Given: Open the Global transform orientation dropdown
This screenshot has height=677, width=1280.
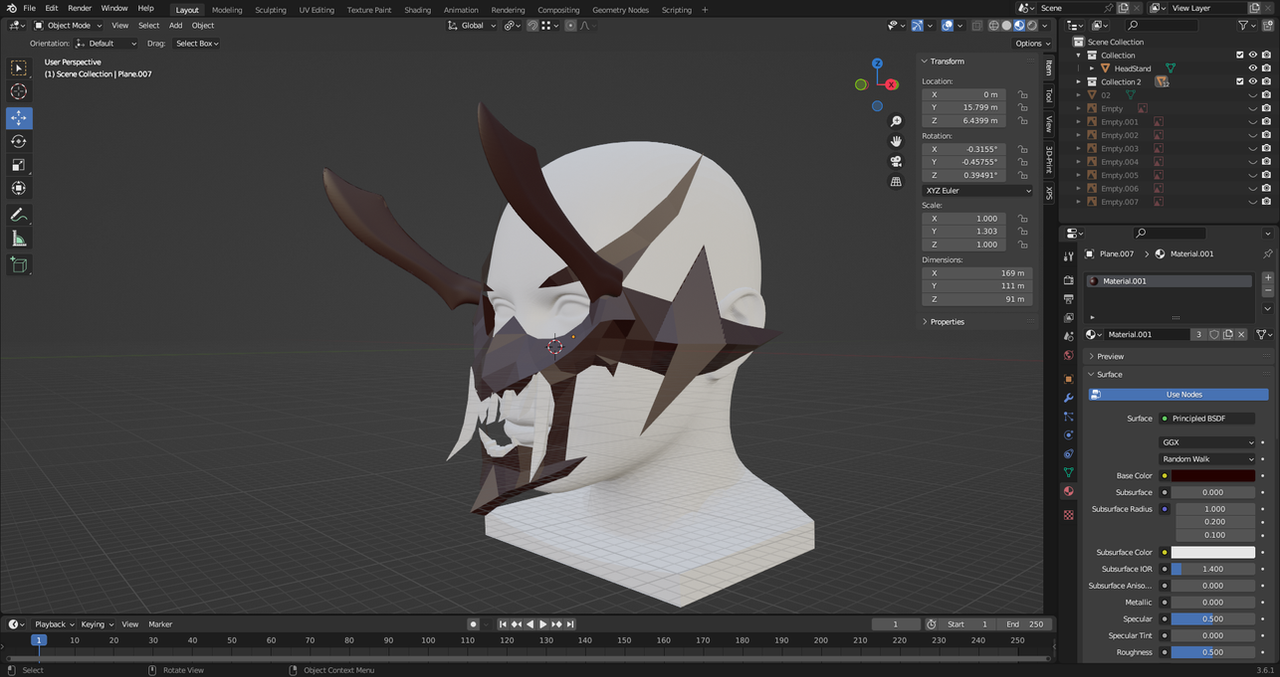Looking at the screenshot, I should (x=472, y=25).
